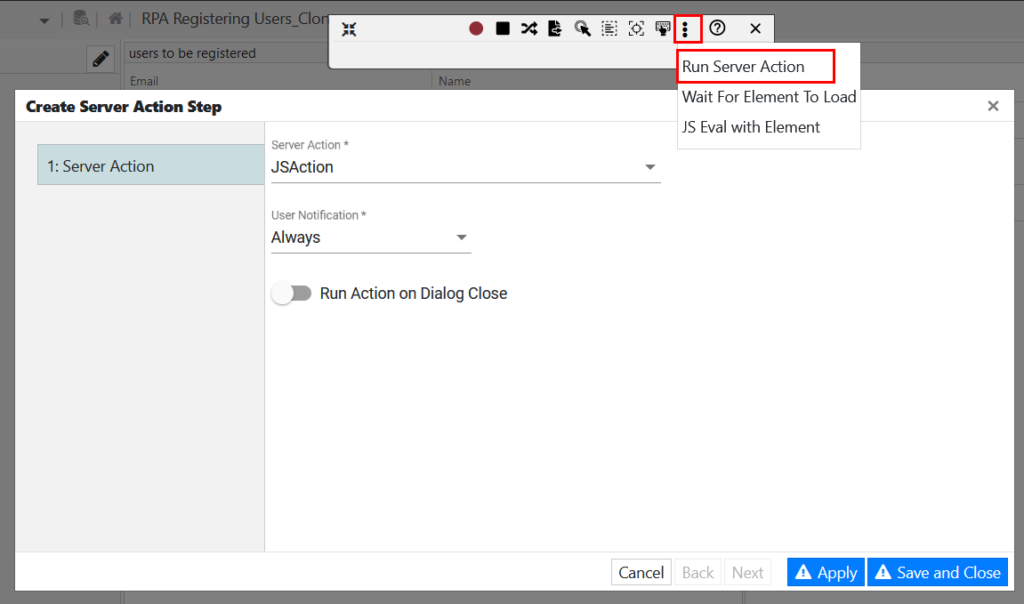Screen dimensions: 1024x604
Task: Open recorder help via question mark icon
Action: [717, 28]
